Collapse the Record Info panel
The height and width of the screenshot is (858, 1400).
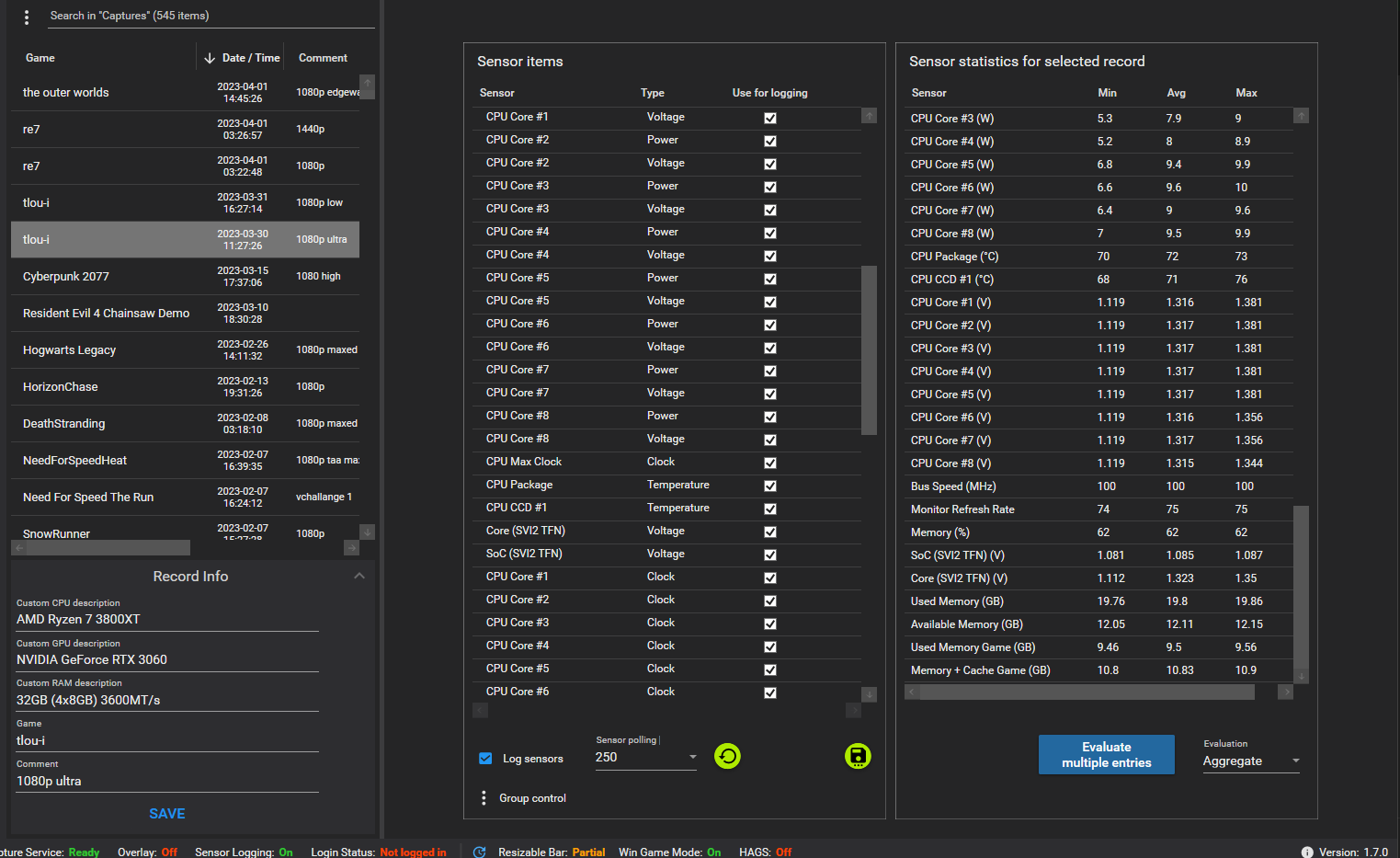point(359,576)
